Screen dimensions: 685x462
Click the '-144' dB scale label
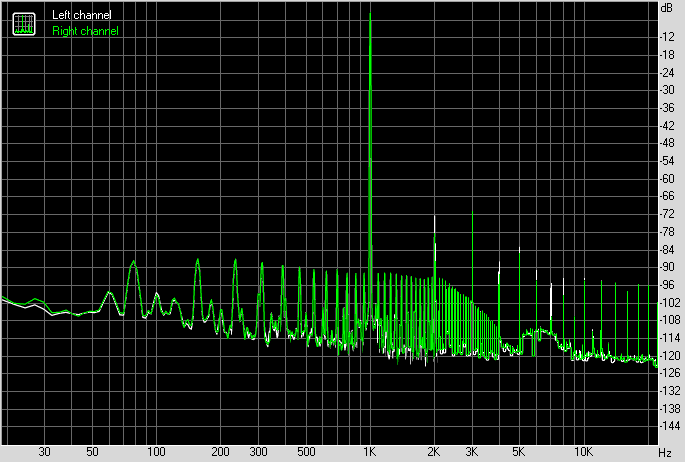coord(669,426)
